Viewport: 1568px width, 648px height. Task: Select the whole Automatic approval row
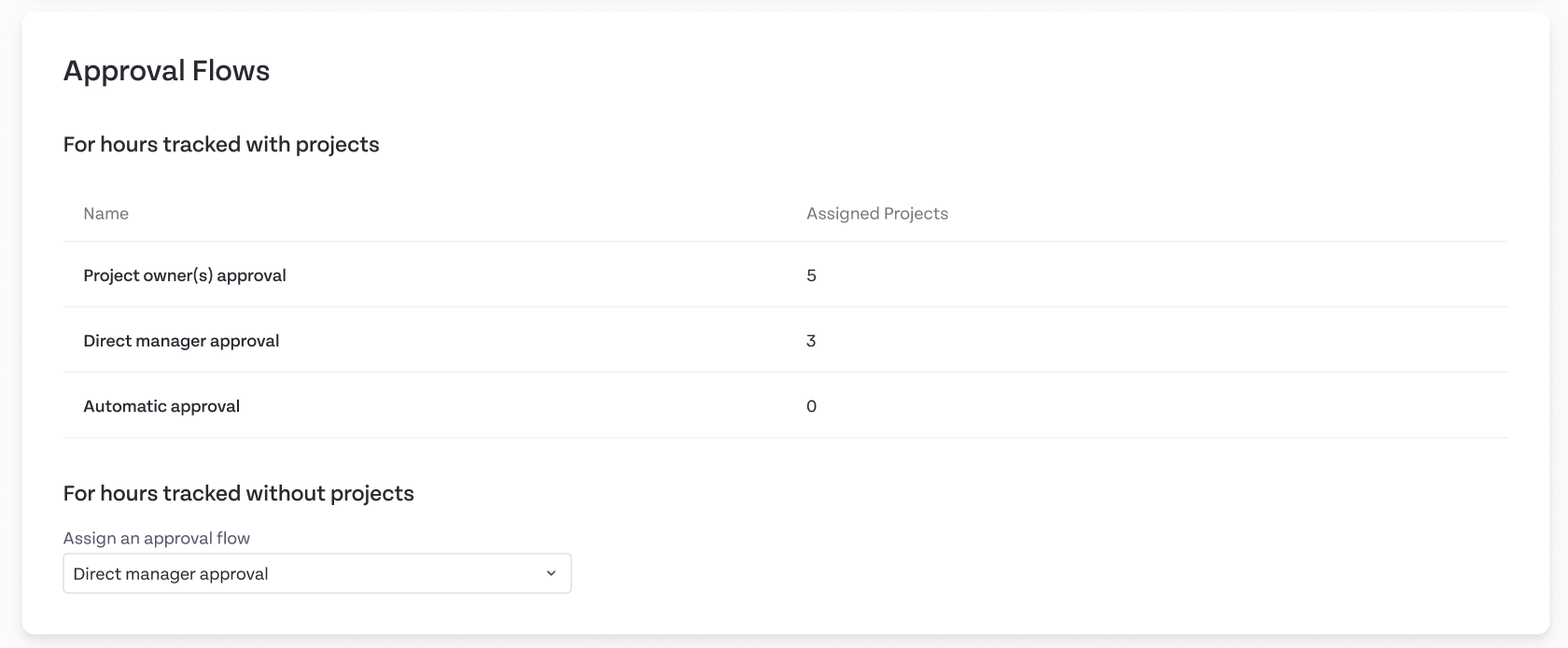(x=786, y=405)
